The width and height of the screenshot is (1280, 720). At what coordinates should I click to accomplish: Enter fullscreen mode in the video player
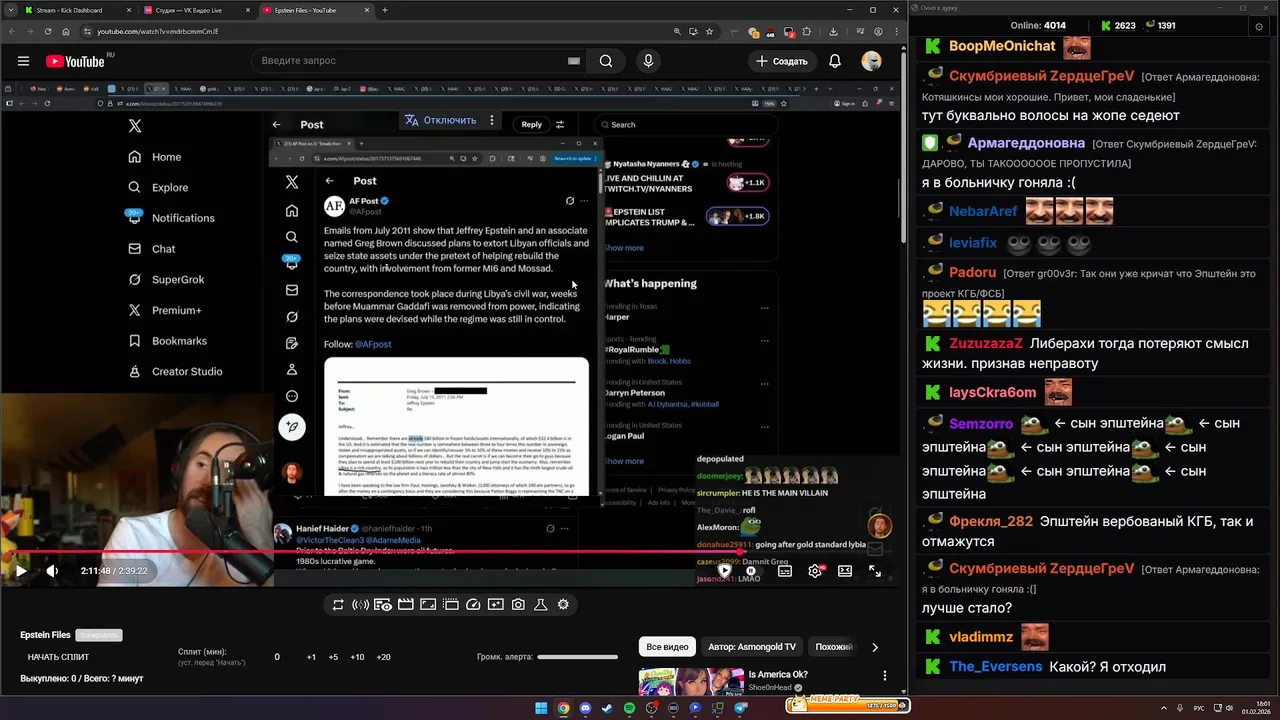(x=875, y=571)
